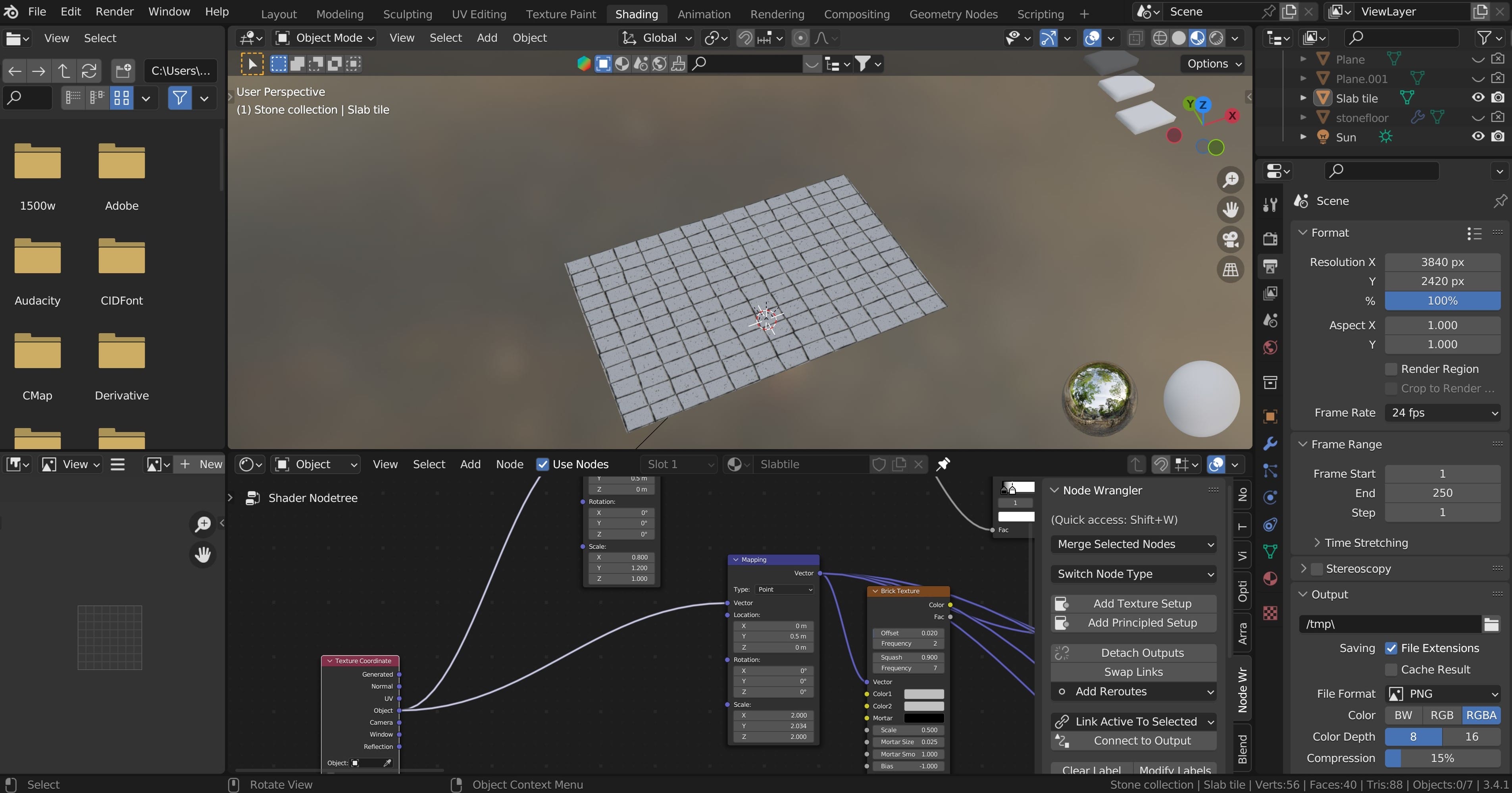Click the pan view hand icon
This screenshot has width=1512, height=793.
pos(1230,210)
